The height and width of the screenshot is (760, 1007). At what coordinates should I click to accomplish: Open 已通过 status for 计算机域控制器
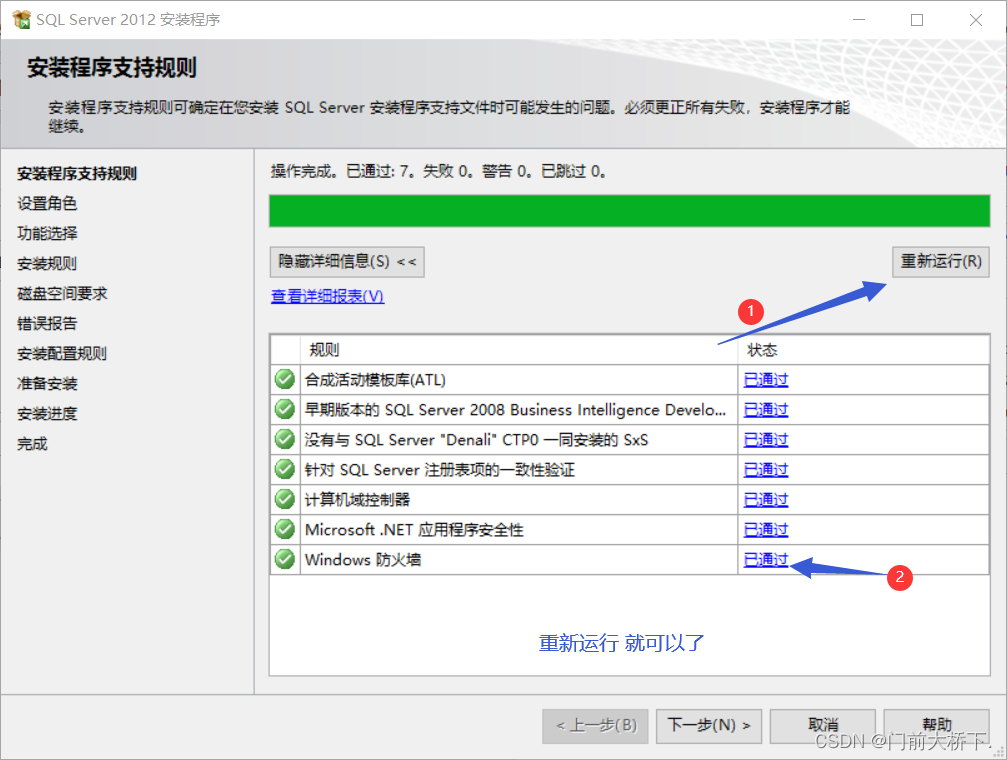pyautogui.click(x=766, y=500)
